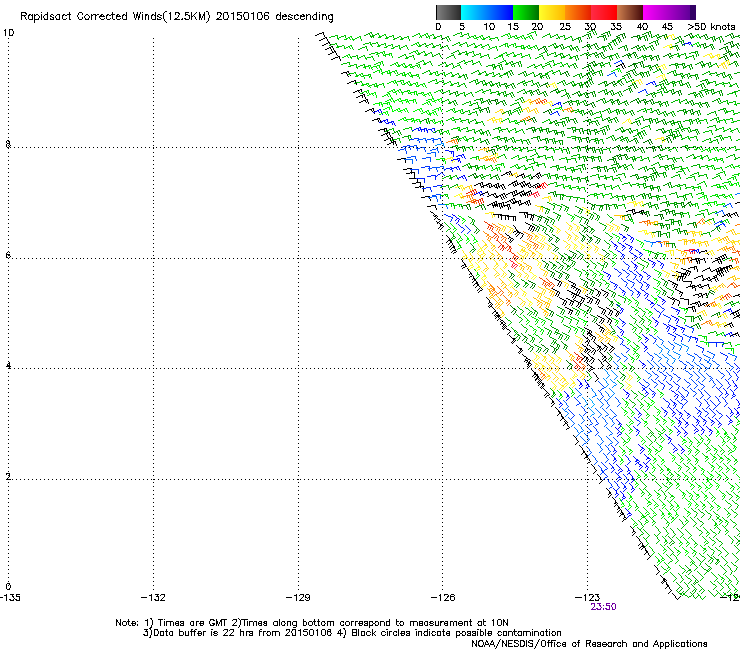Click the note 'Data buffer is 22 hrs from 20150106'
Viewport: 740px width, 650px height.
pyautogui.click(x=241, y=633)
